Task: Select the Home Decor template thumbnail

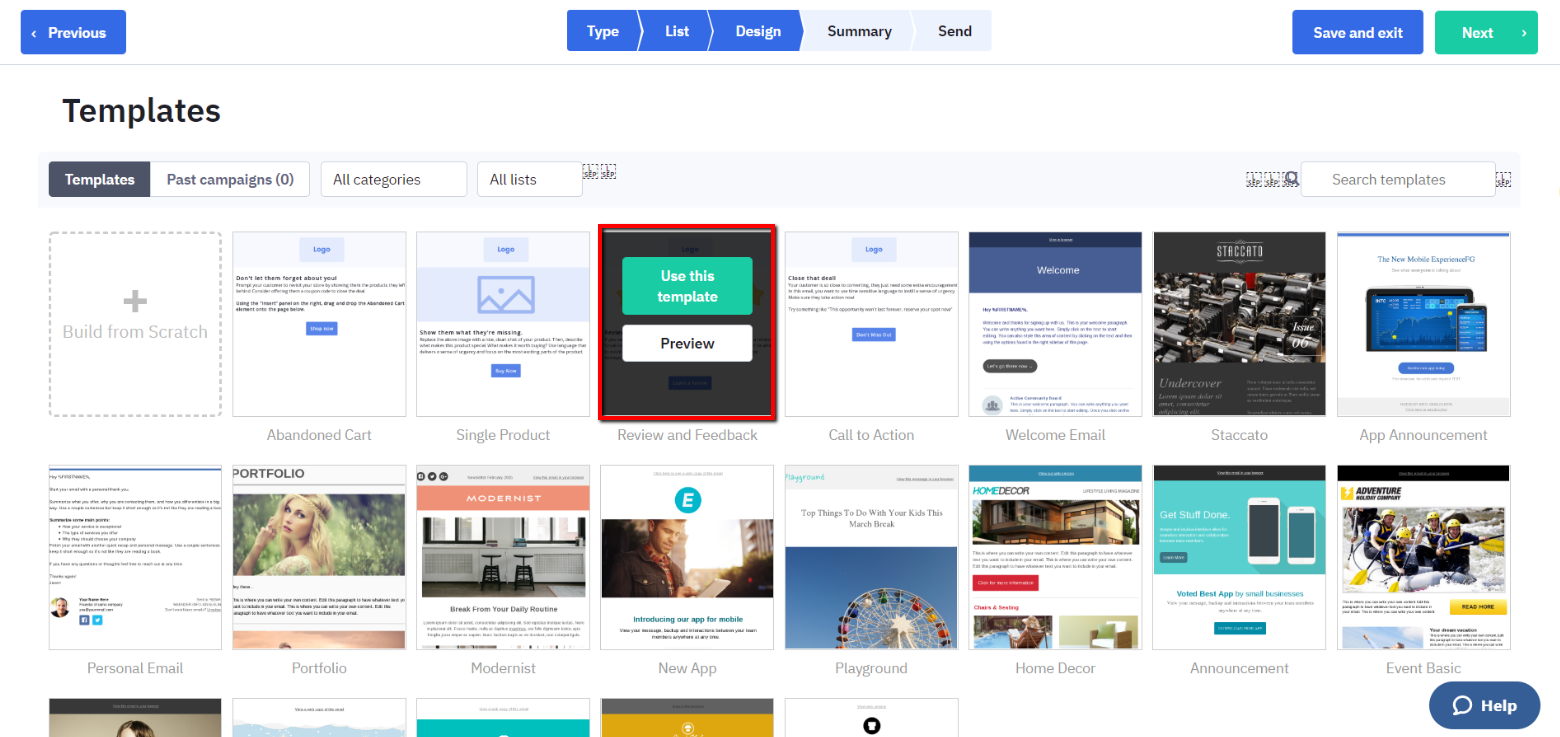Action: pyautogui.click(x=1055, y=557)
